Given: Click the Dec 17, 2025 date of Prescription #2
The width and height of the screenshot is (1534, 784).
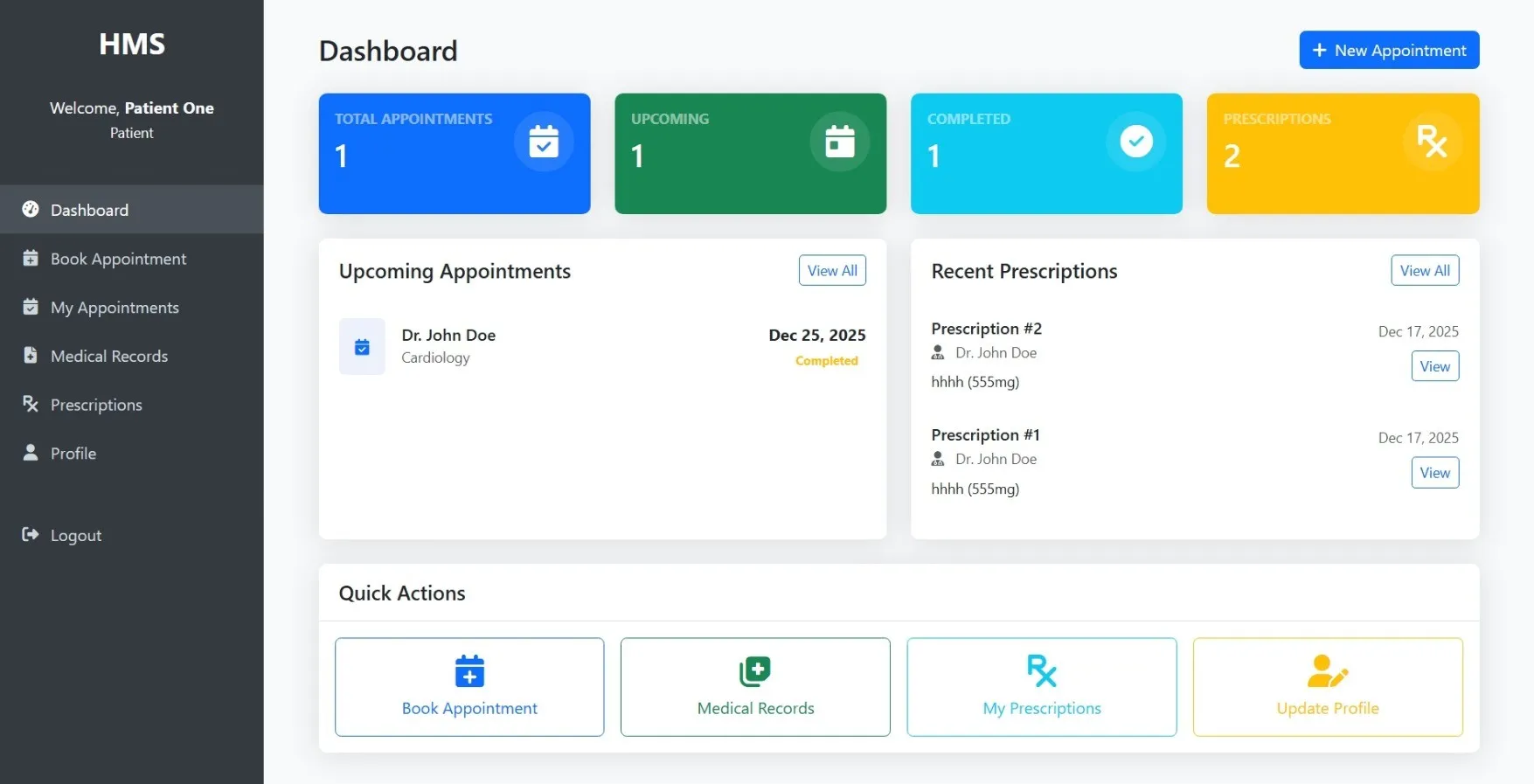Looking at the screenshot, I should pyautogui.click(x=1418, y=331).
